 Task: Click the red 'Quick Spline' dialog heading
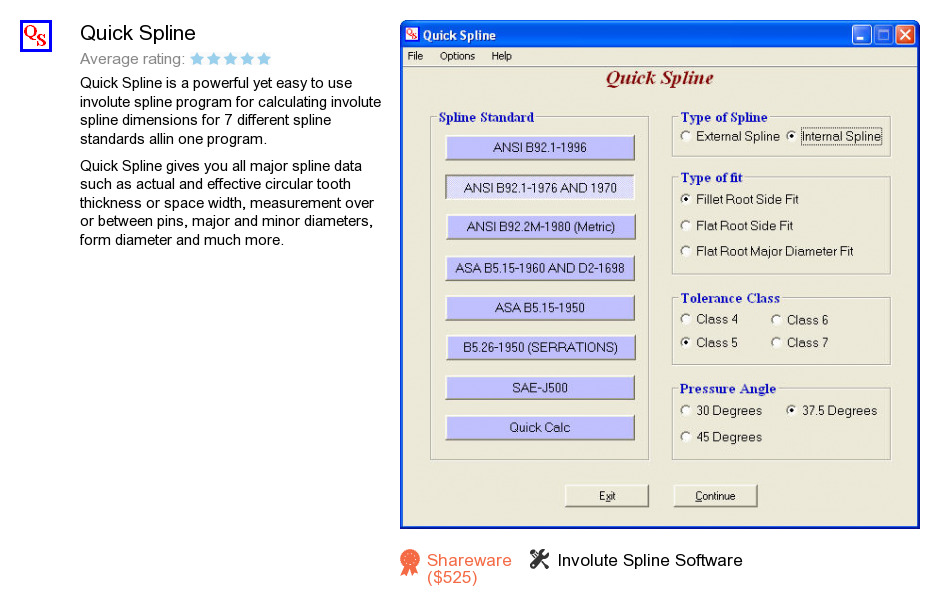coord(659,78)
